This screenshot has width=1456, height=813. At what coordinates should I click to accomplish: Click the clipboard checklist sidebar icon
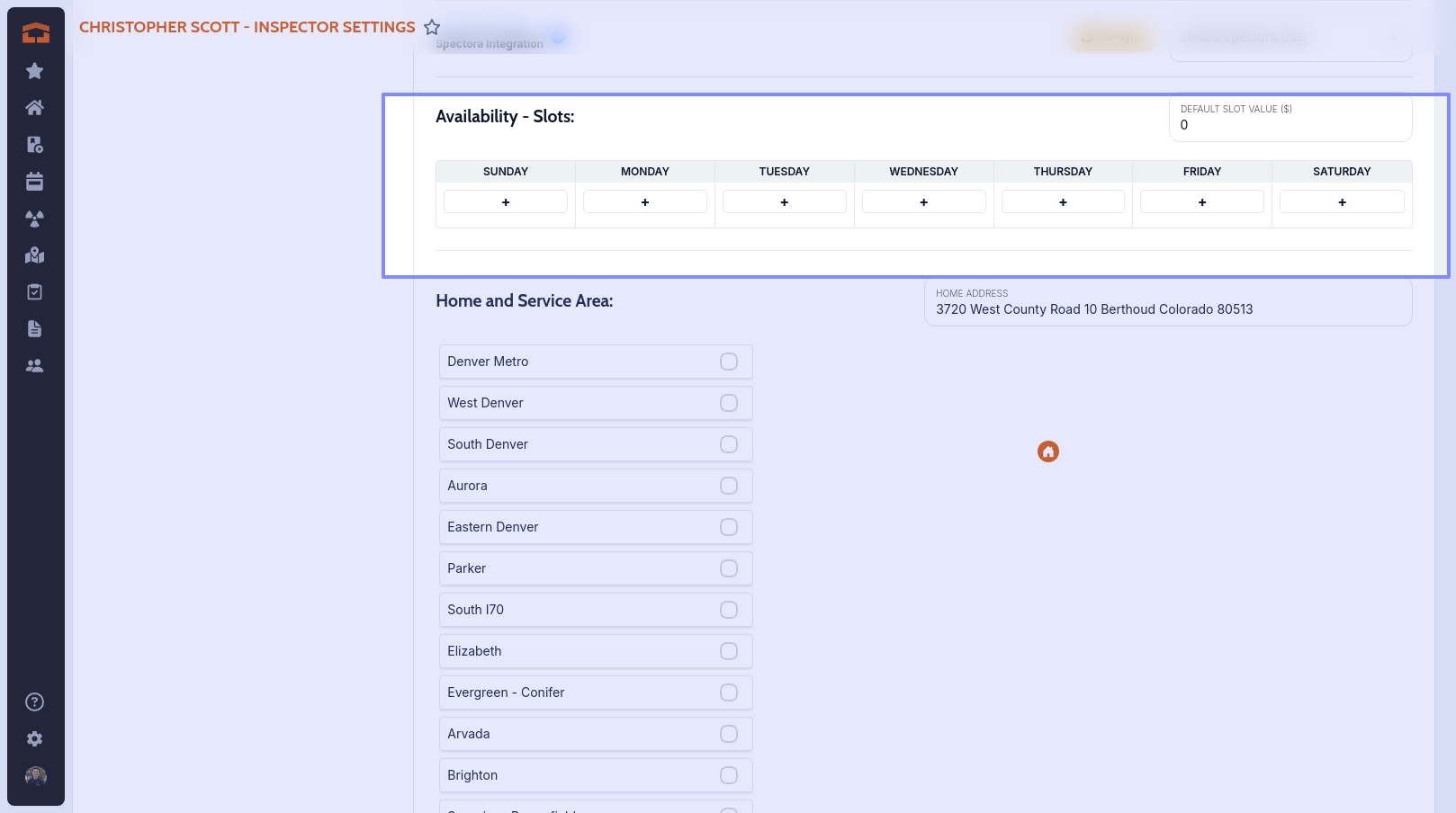coord(35,292)
